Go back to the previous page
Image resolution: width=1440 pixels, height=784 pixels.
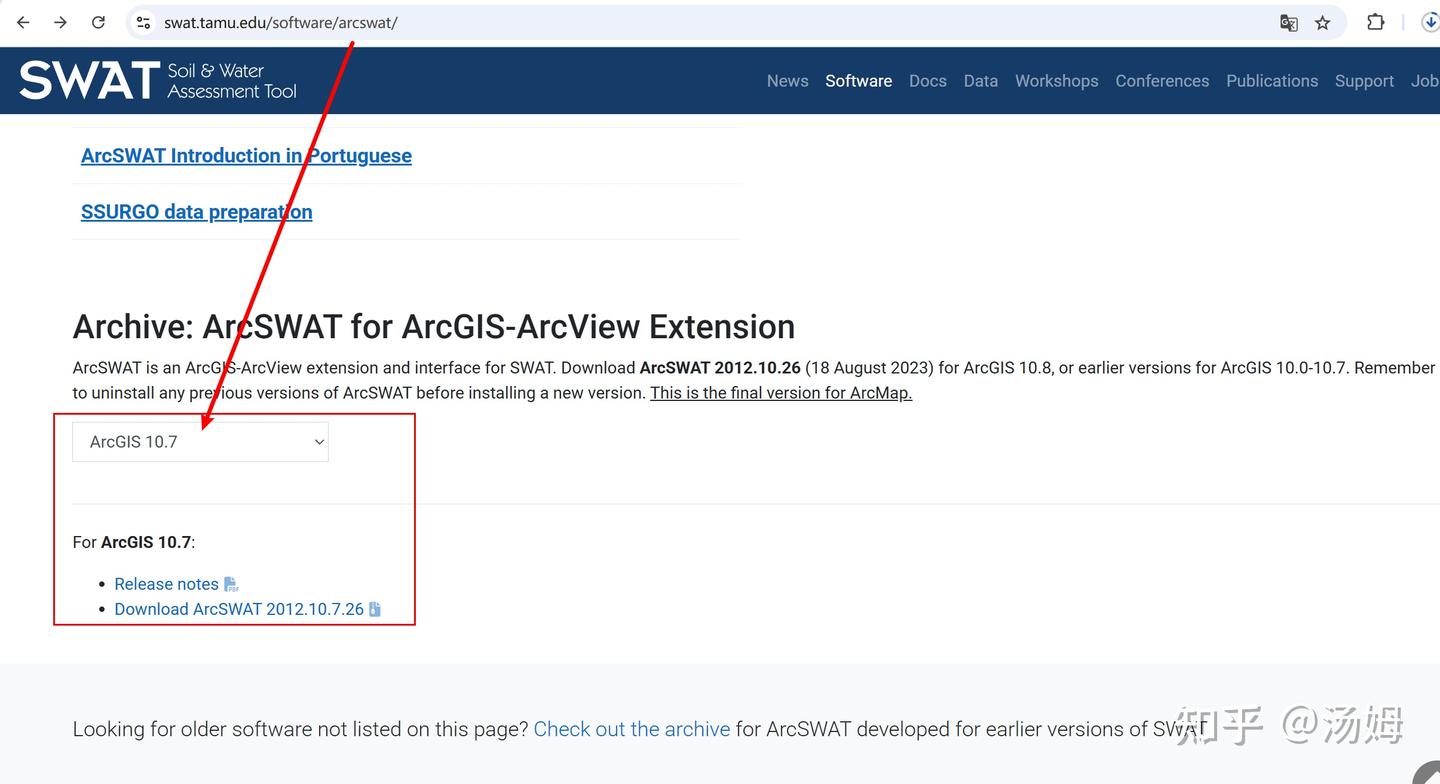tap(22, 22)
